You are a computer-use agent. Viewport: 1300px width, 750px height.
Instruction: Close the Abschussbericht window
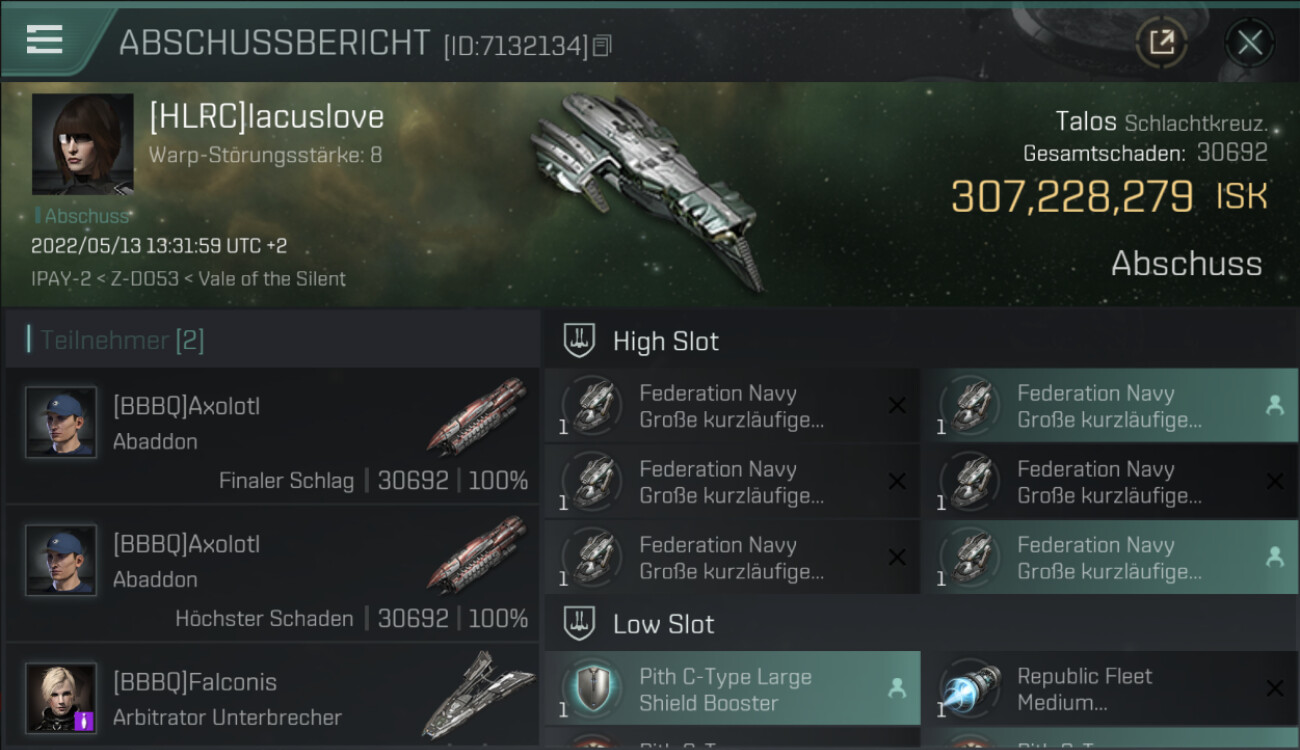(x=1249, y=42)
